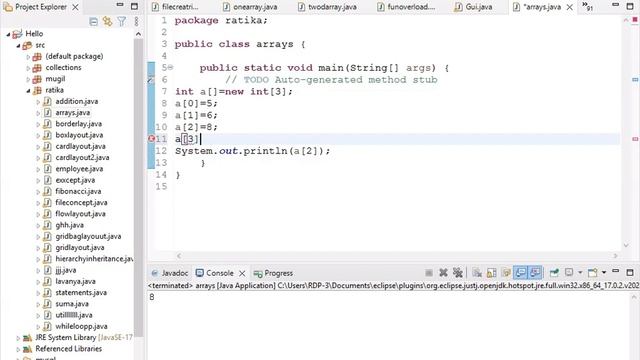Click red error indicator square atop overview ruler
Image resolution: width=640 pixels, height=360 pixels.
click(x=635, y=20)
